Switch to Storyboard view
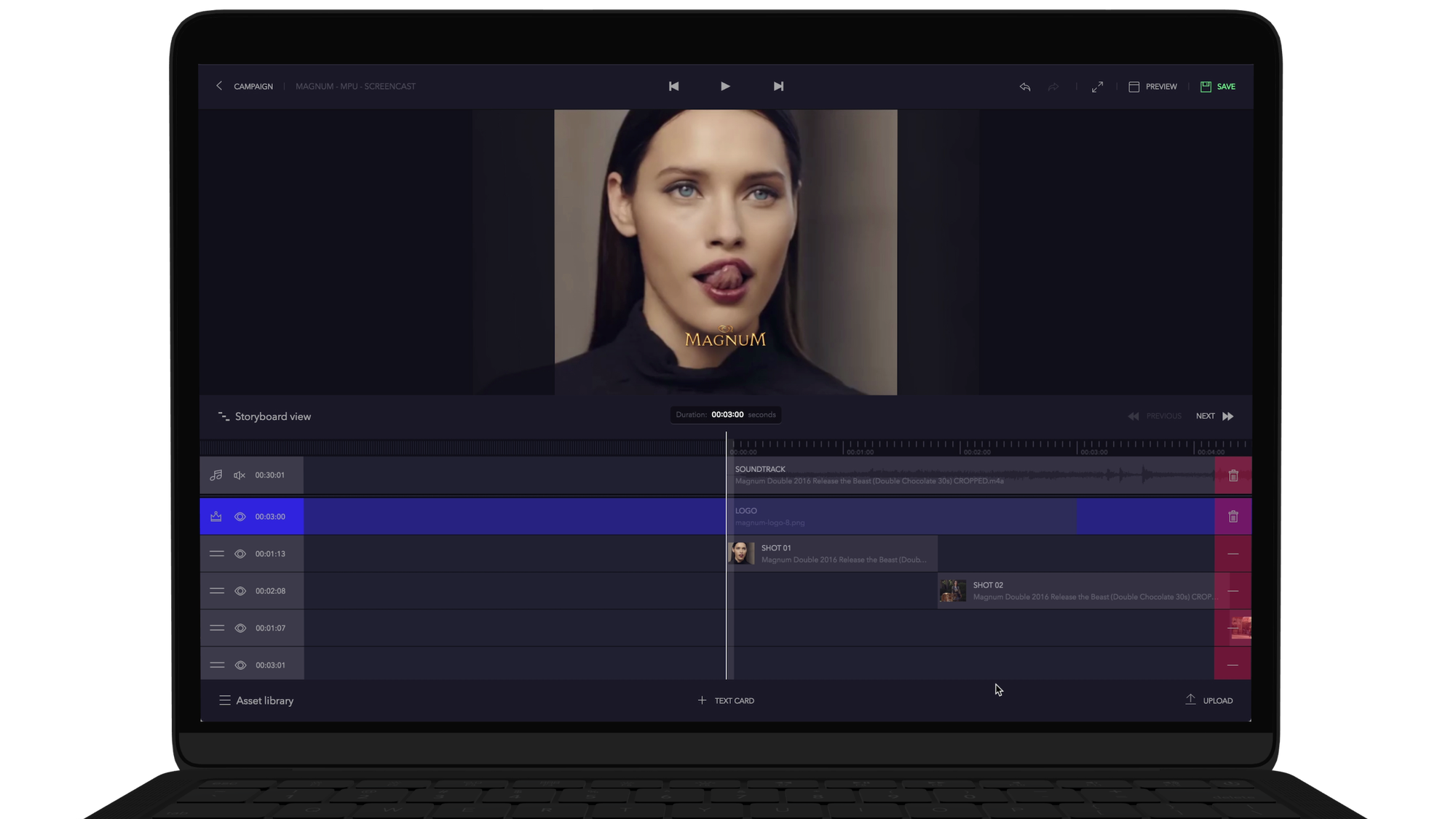This screenshot has width=1456, height=819. point(264,416)
